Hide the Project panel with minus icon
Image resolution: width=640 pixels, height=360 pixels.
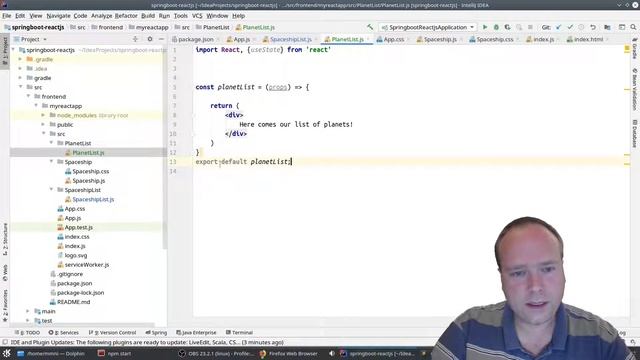click(162, 39)
